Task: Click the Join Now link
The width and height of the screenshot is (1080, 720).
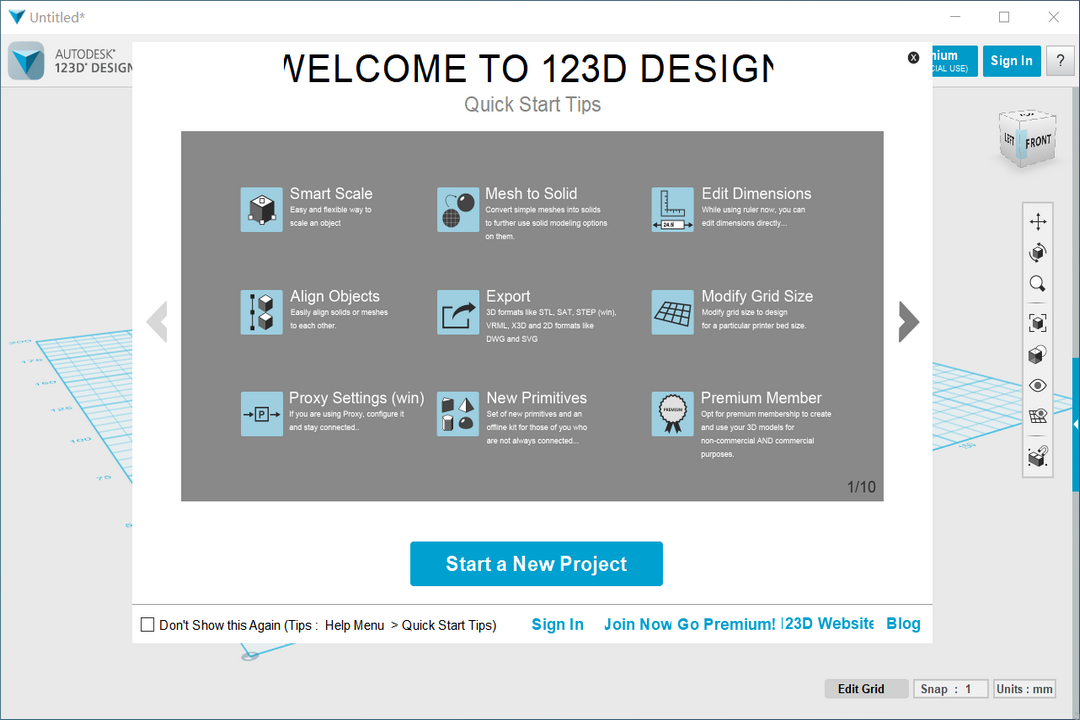Action: tap(638, 624)
